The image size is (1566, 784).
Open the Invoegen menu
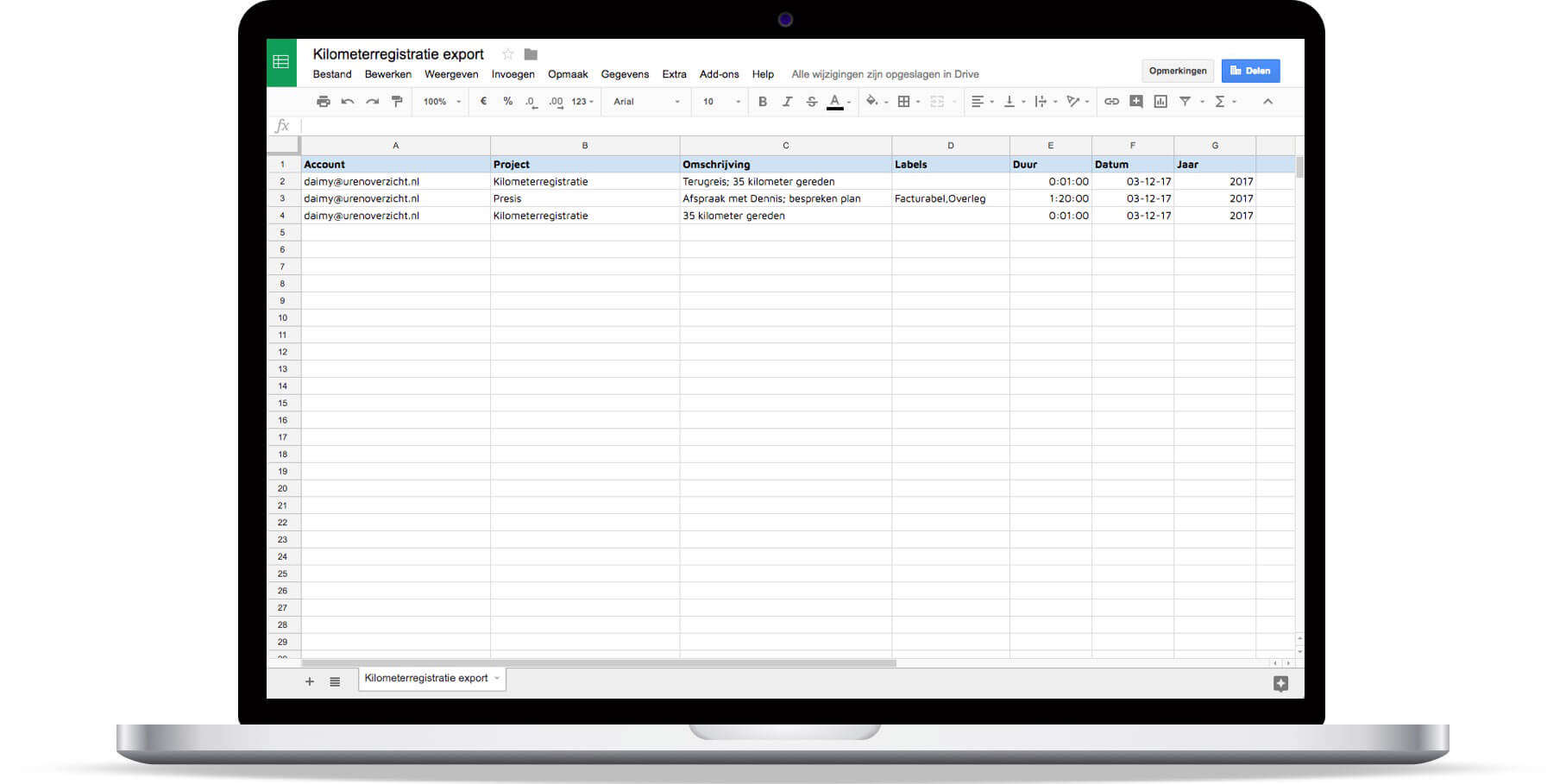click(513, 74)
